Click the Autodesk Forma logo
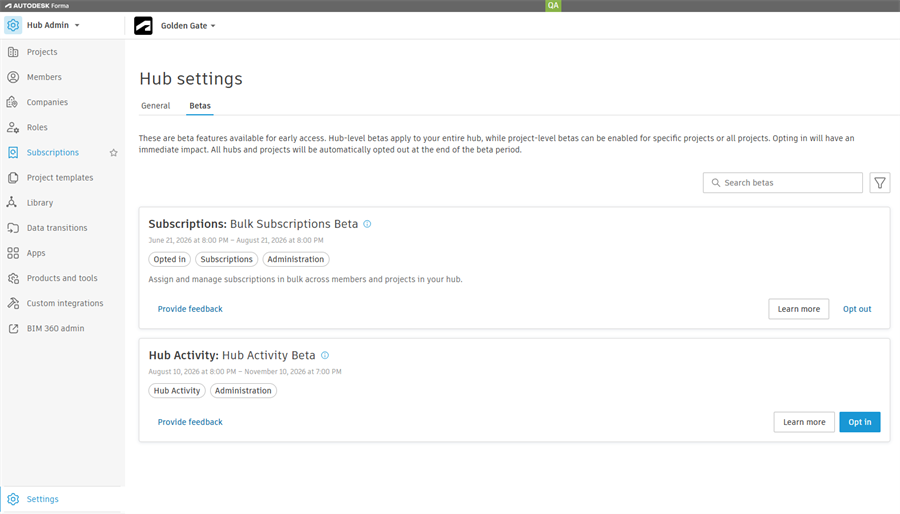Screen dimensions: 900x514 [37, 6]
